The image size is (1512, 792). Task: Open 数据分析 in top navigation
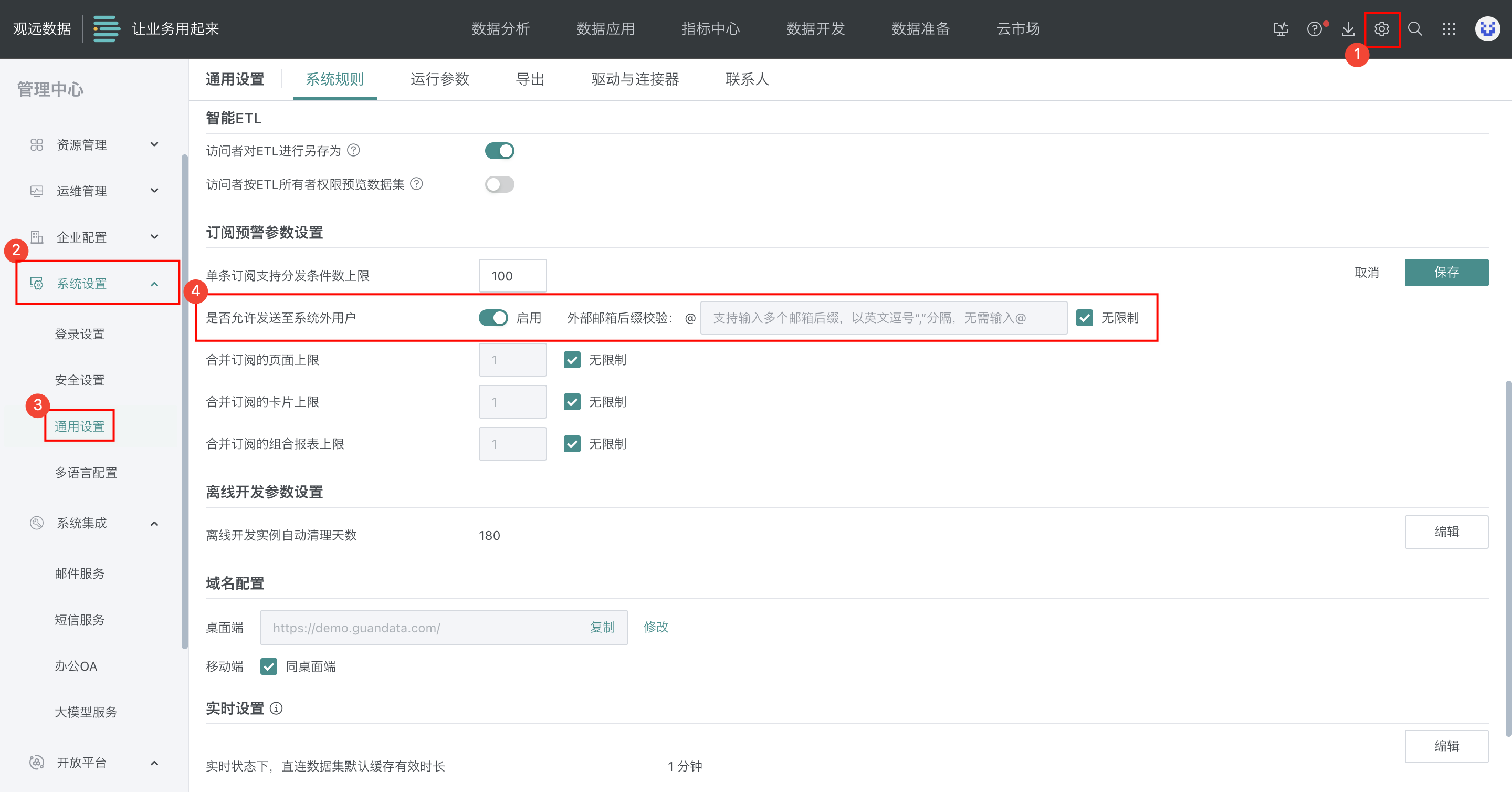pyautogui.click(x=500, y=29)
